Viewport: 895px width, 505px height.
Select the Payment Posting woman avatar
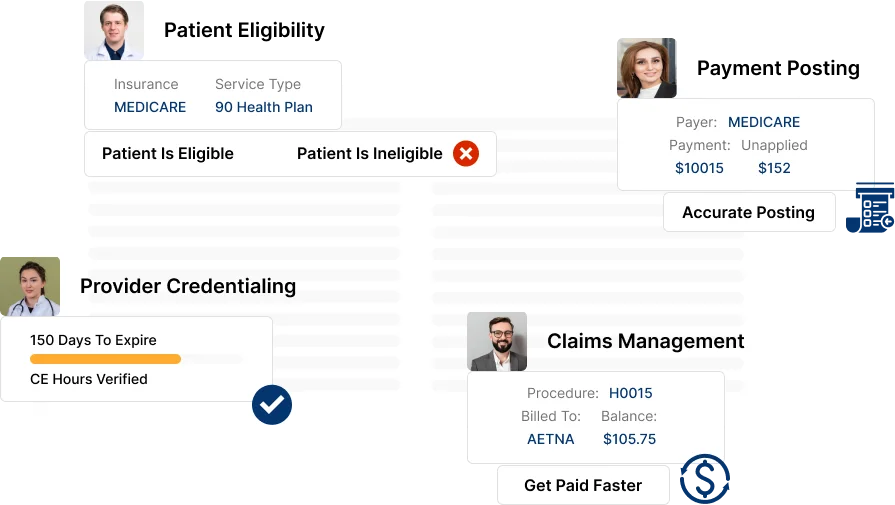click(x=647, y=68)
